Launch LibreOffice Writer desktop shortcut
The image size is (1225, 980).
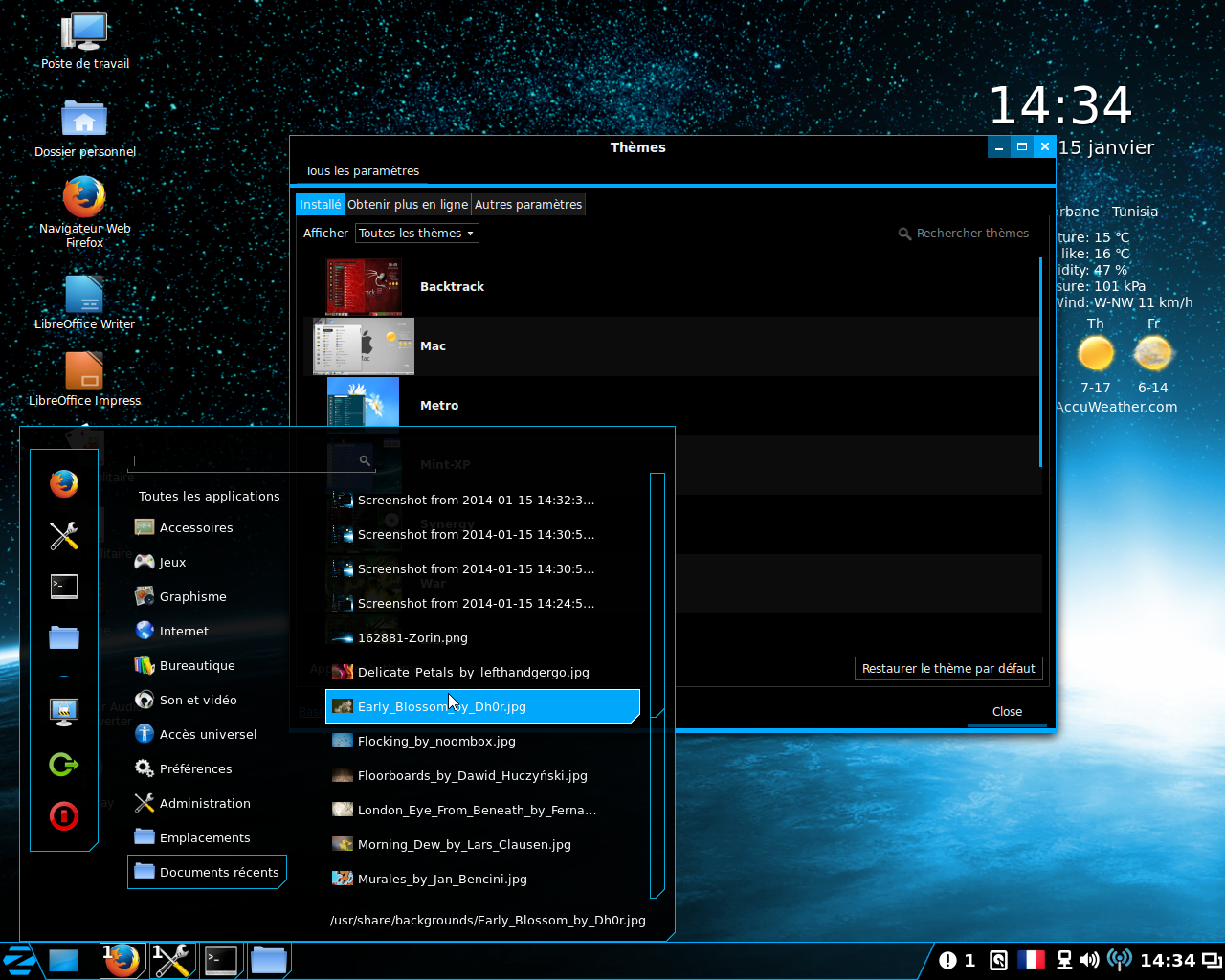84,302
